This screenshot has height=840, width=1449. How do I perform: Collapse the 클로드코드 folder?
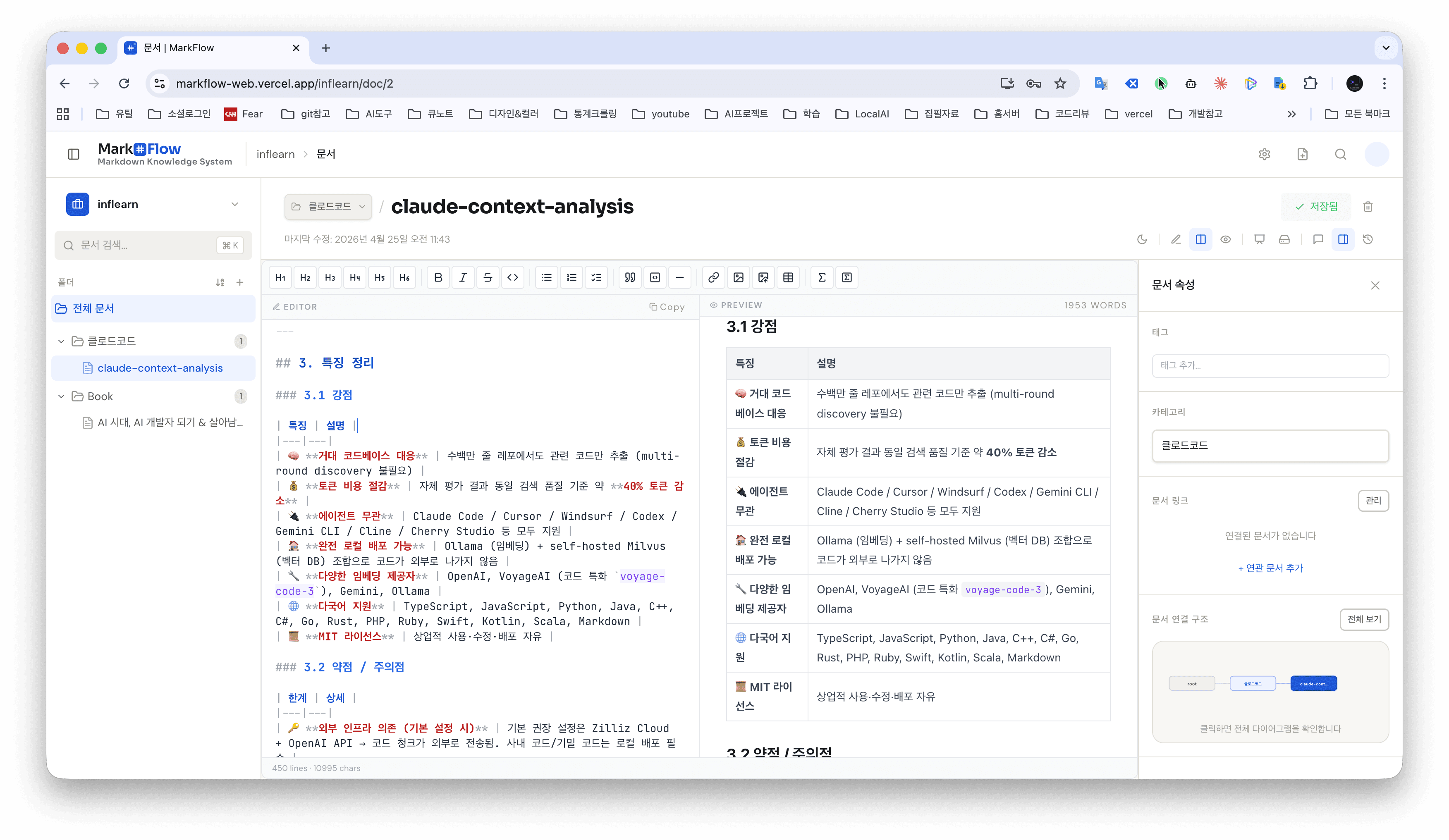click(61, 341)
